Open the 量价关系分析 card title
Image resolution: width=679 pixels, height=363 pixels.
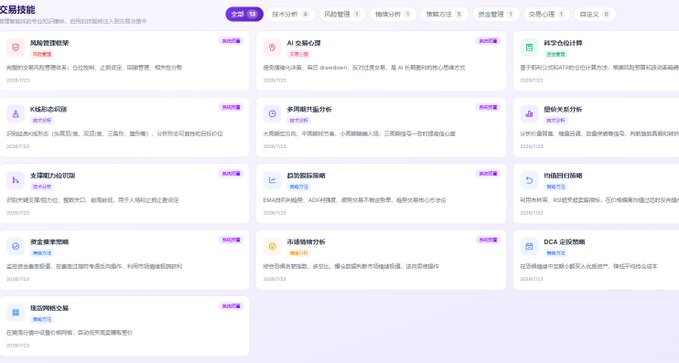(x=563, y=109)
